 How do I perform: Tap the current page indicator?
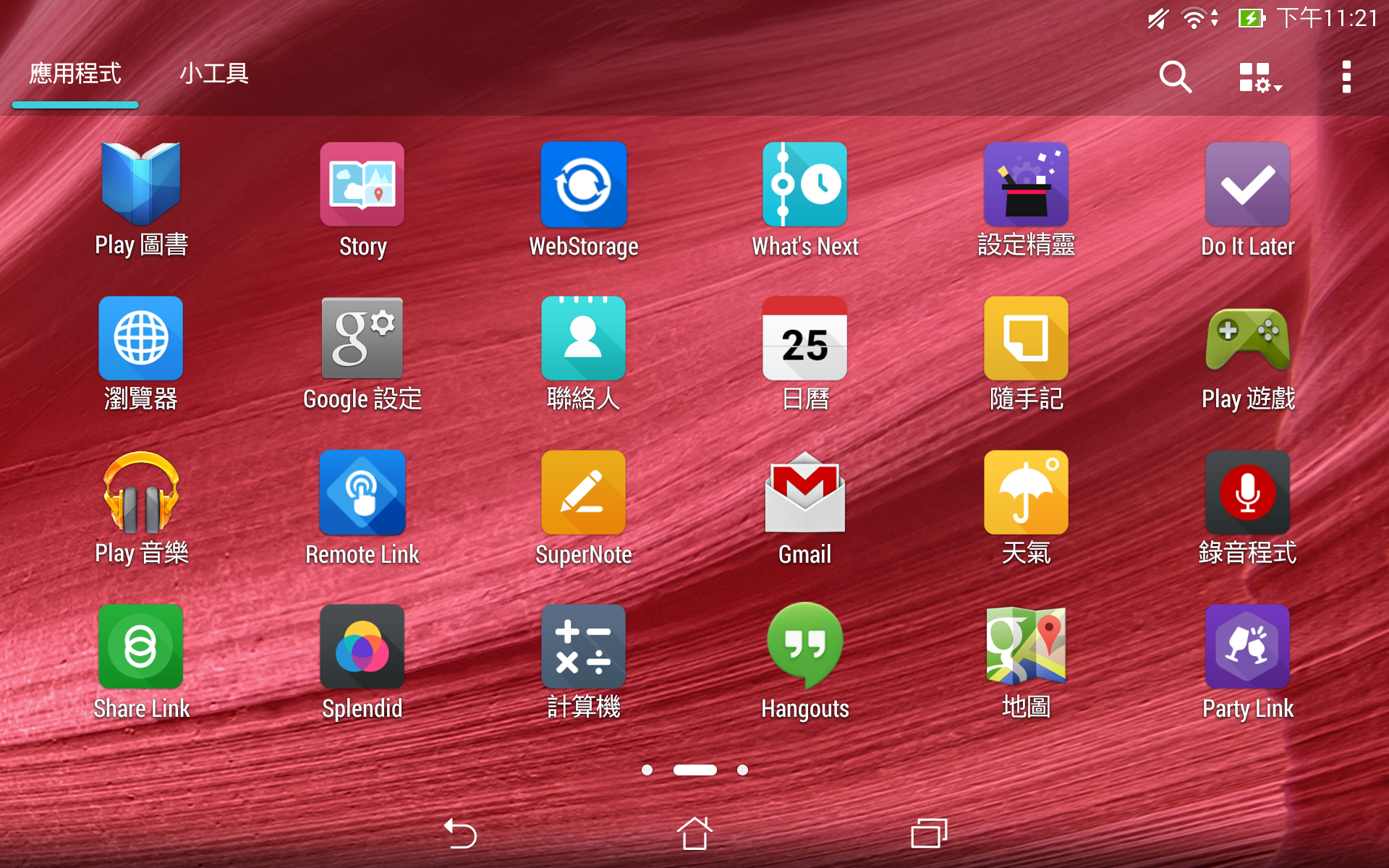[694, 770]
